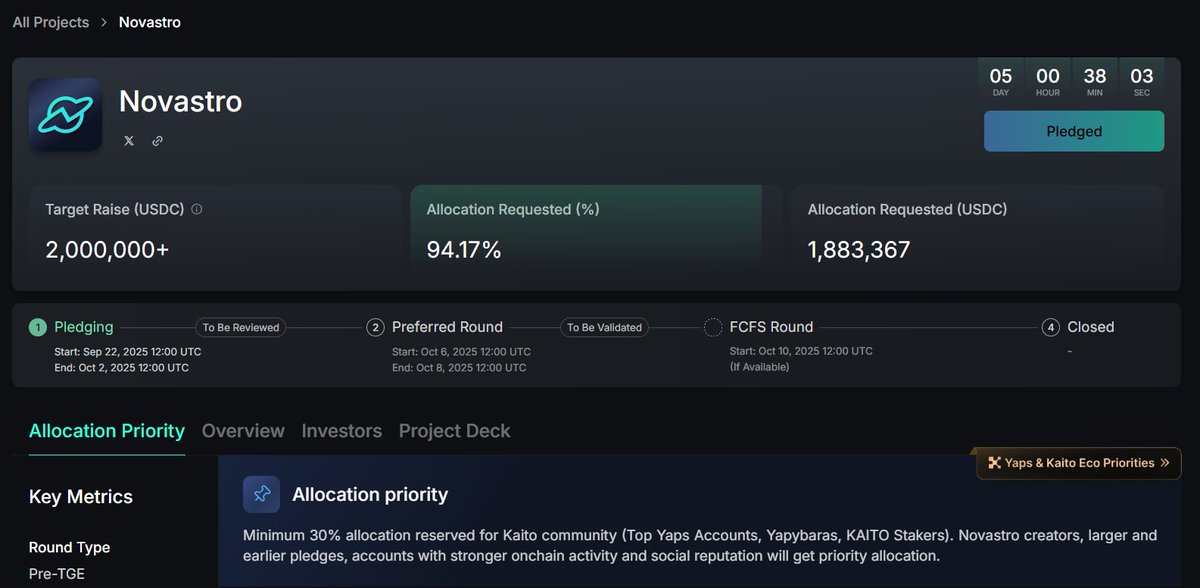
Task: Click the '(If Available)' note
Action: (x=759, y=367)
